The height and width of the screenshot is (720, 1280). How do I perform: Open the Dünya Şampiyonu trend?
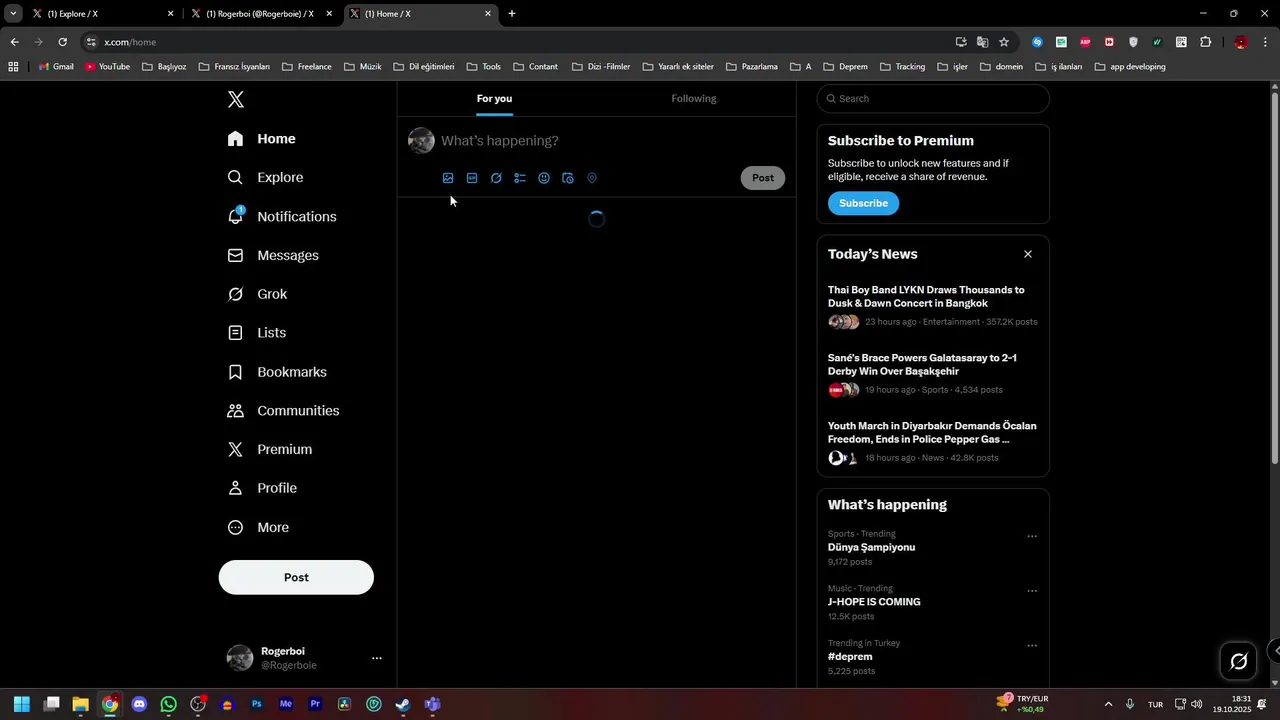[871, 547]
